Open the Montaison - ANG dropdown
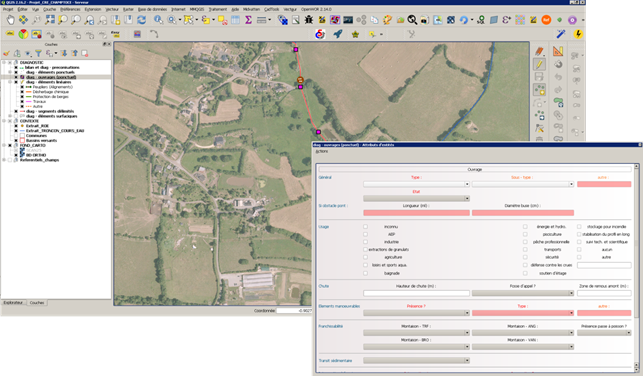Image resolution: width=643 pixels, height=376 pixels. 523,333
